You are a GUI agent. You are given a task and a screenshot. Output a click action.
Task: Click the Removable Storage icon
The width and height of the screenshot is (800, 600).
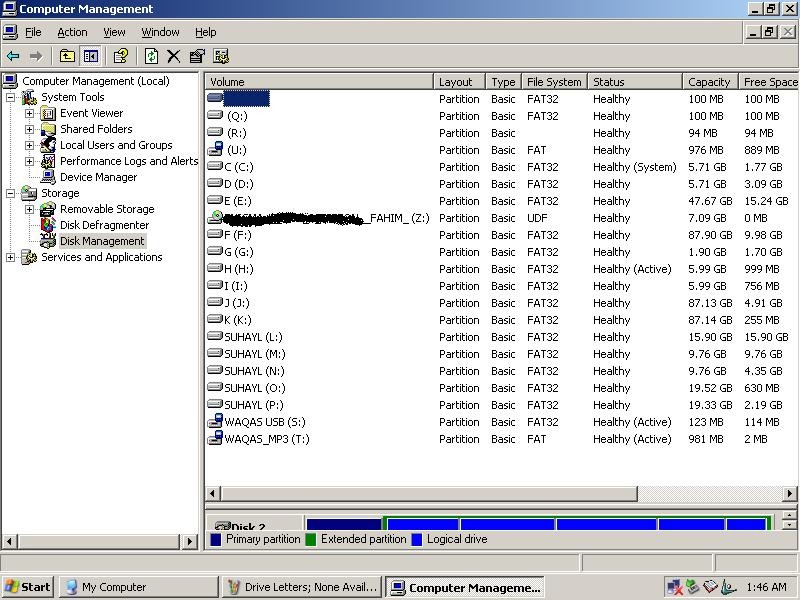tap(48, 209)
